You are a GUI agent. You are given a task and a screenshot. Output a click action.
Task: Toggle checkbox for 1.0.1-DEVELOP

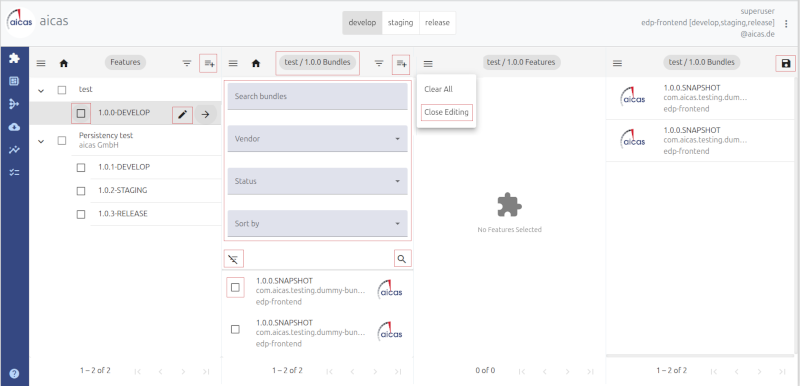point(81,167)
